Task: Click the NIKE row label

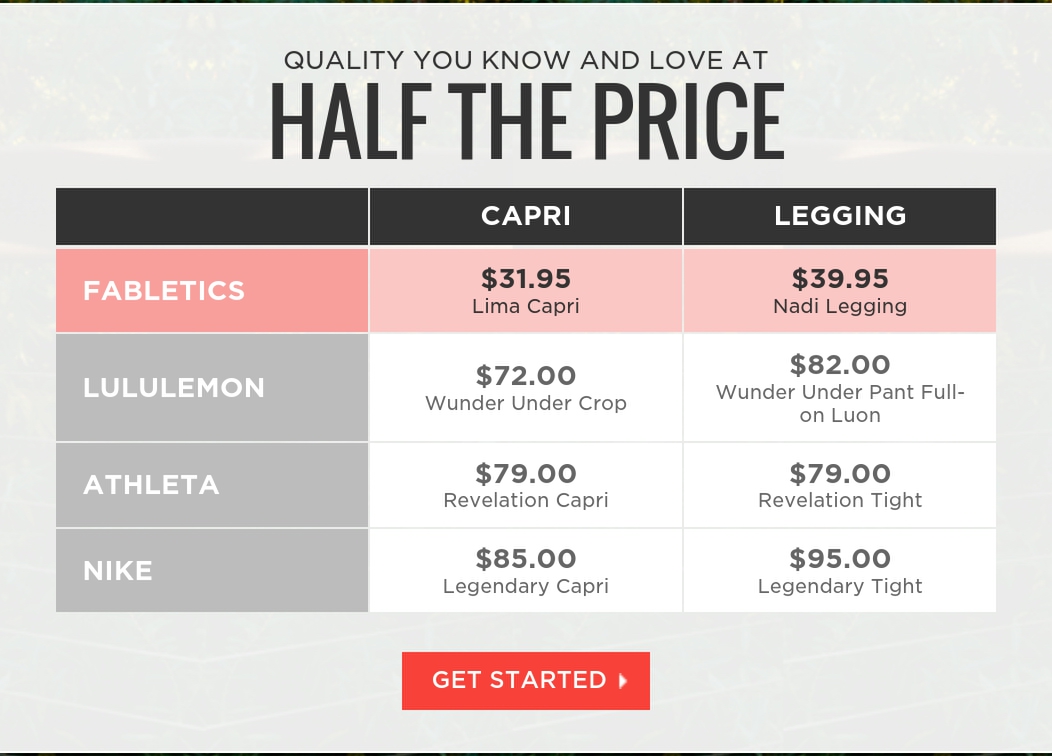Action: pos(118,571)
